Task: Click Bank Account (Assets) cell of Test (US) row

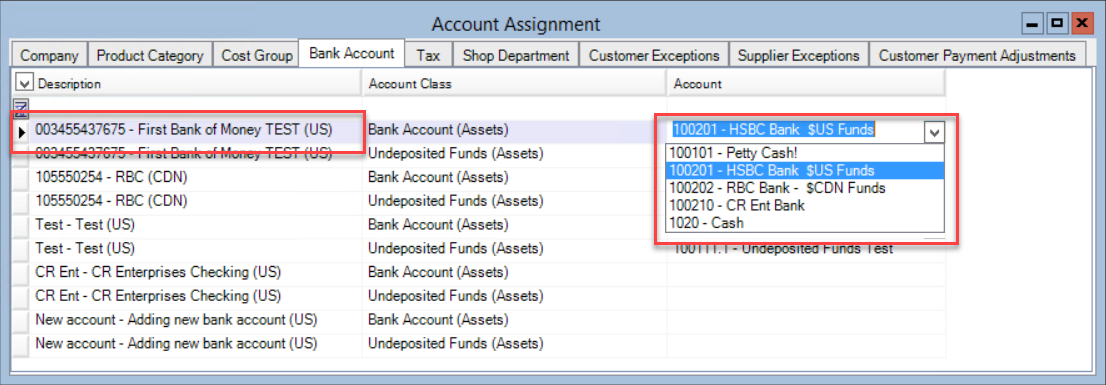Action: tap(514, 225)
